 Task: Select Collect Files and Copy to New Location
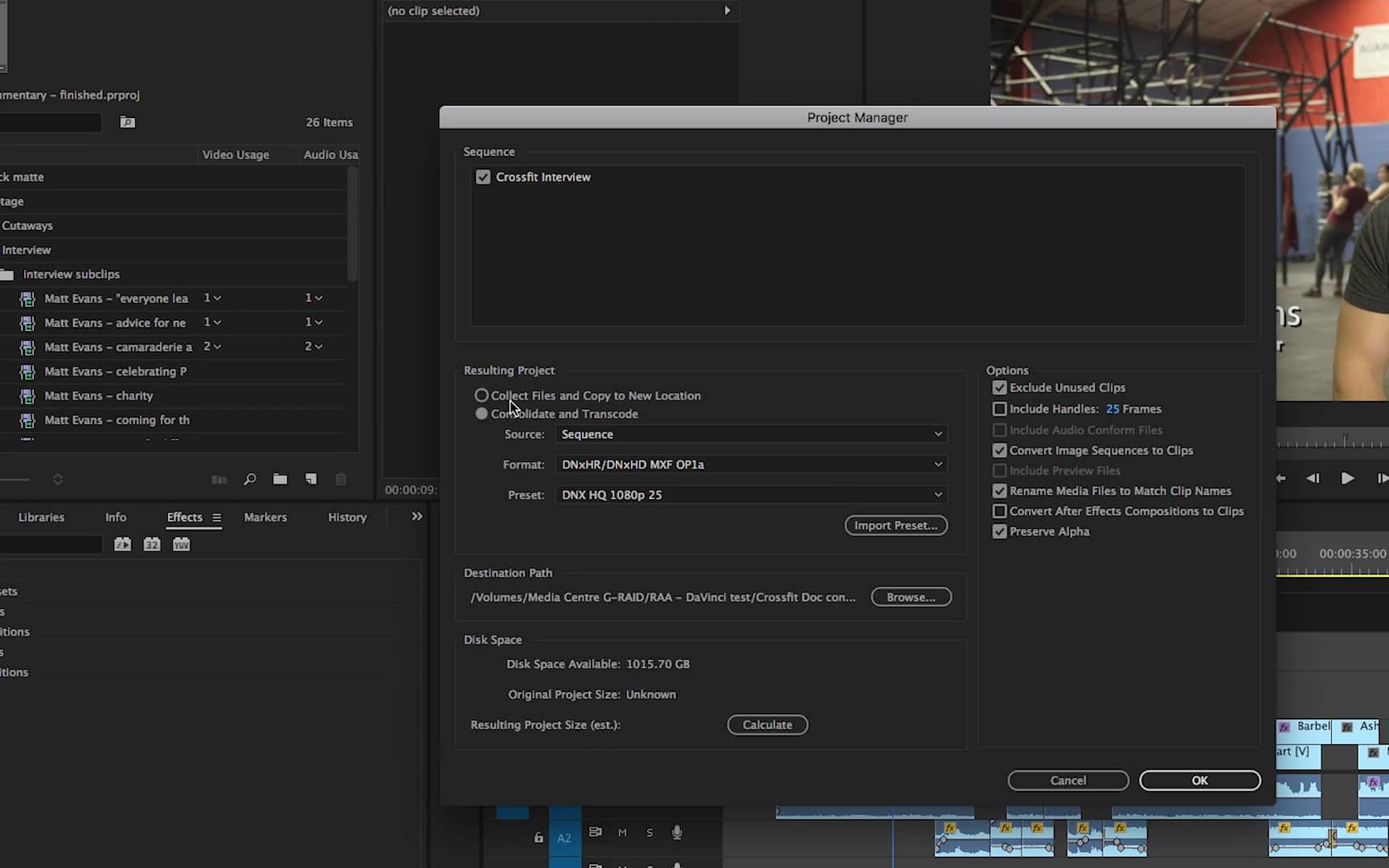(x=481, y=395)
